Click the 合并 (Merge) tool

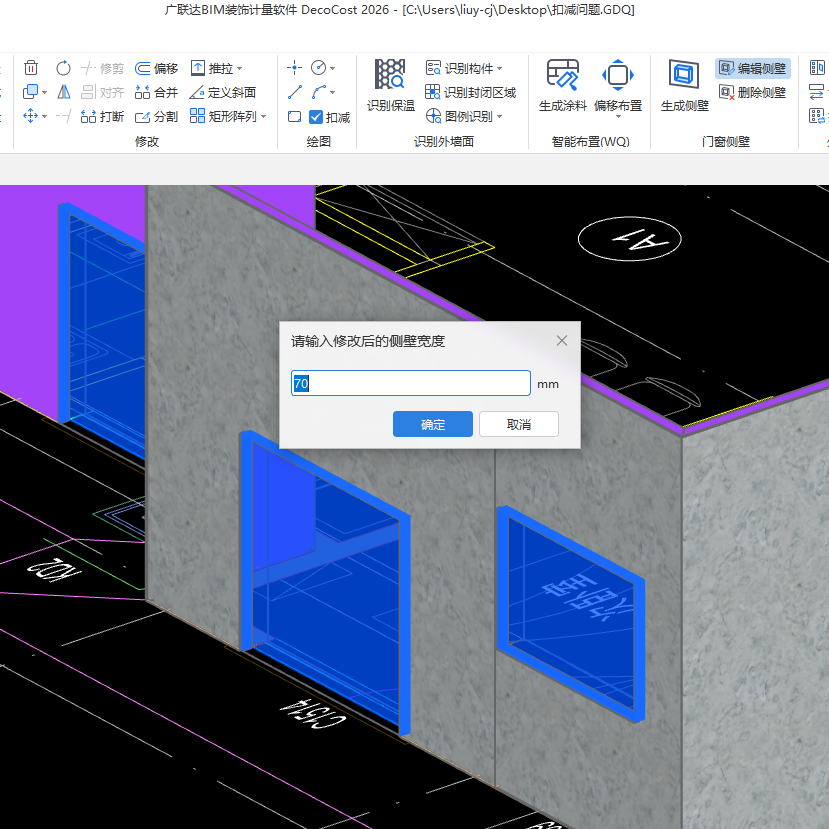pyautogui.click(x=156, y=92)
